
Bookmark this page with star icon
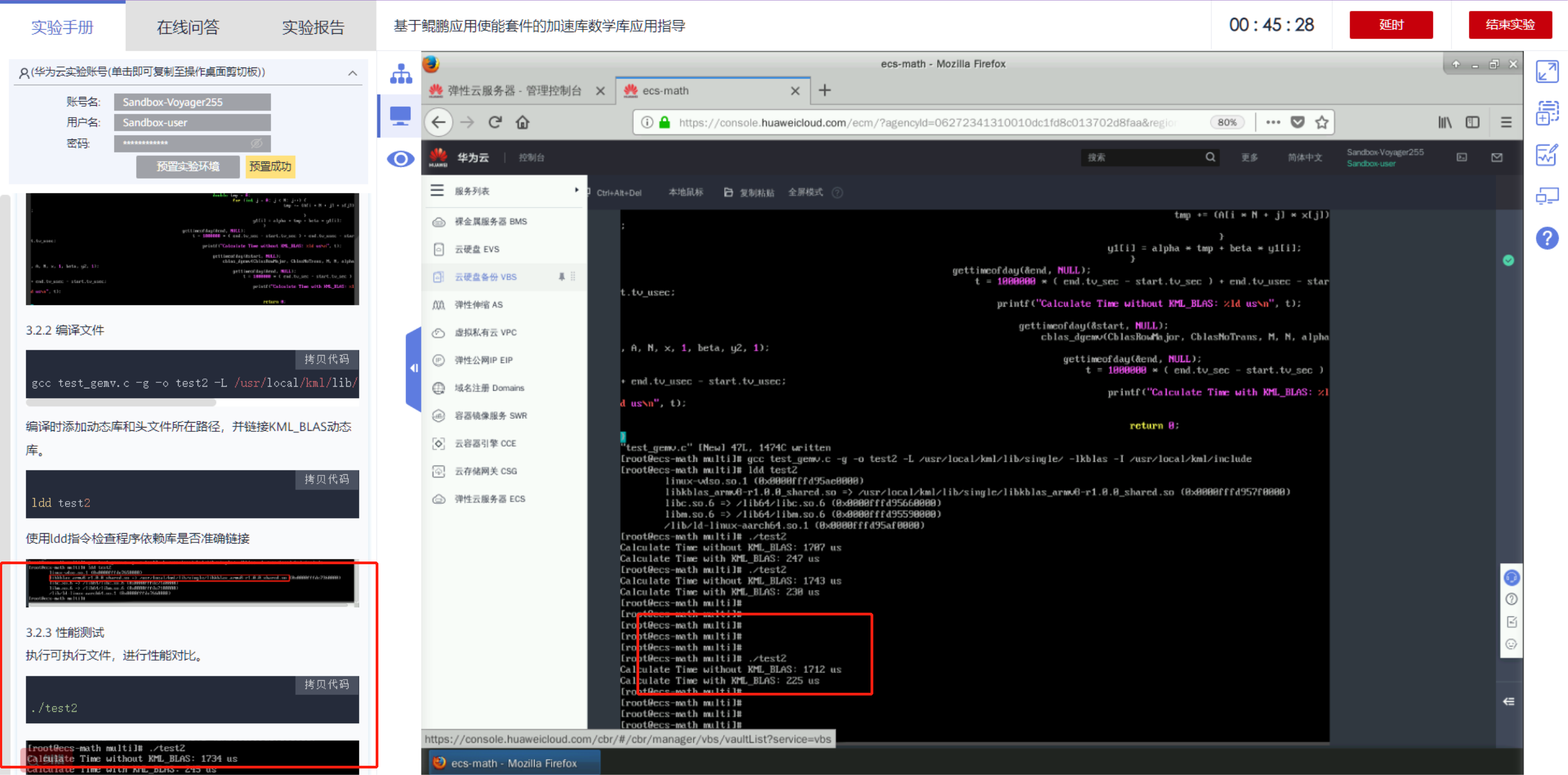pos(1321,123)
